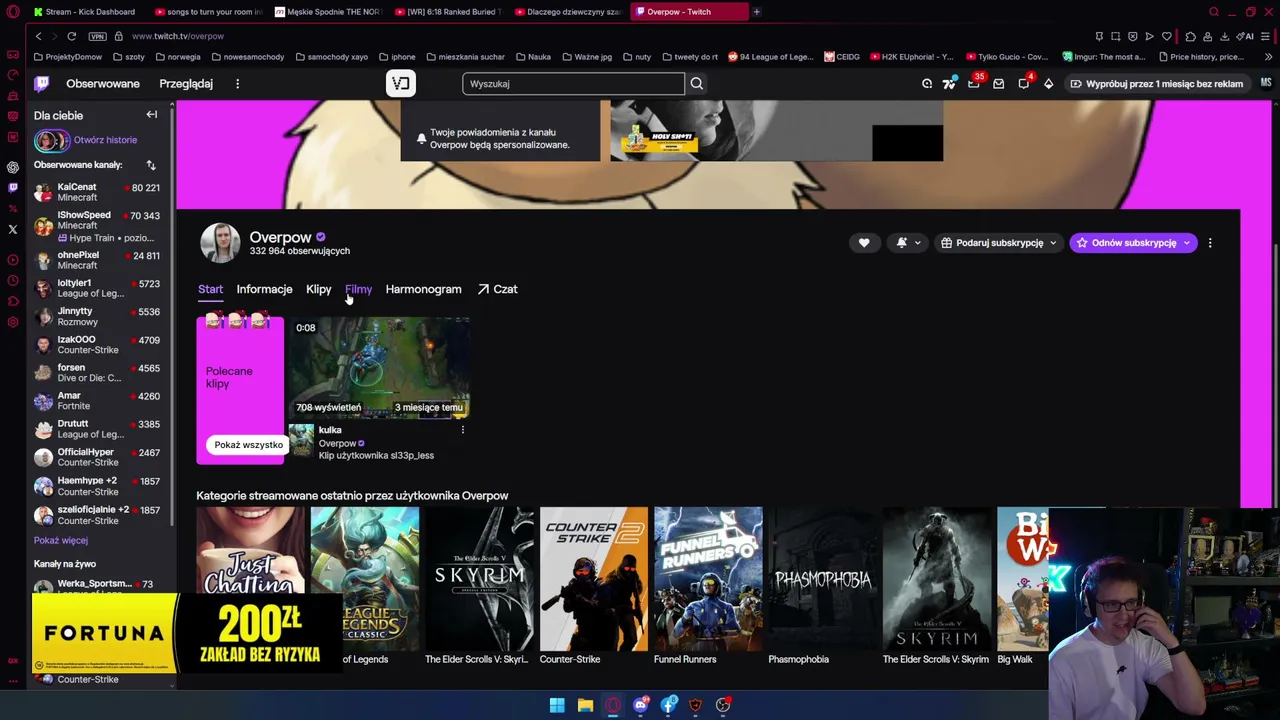Viewport: 1280px width, 720px height.
Task: Open more options for kulka clip
Action: click(x=462, y=430)
